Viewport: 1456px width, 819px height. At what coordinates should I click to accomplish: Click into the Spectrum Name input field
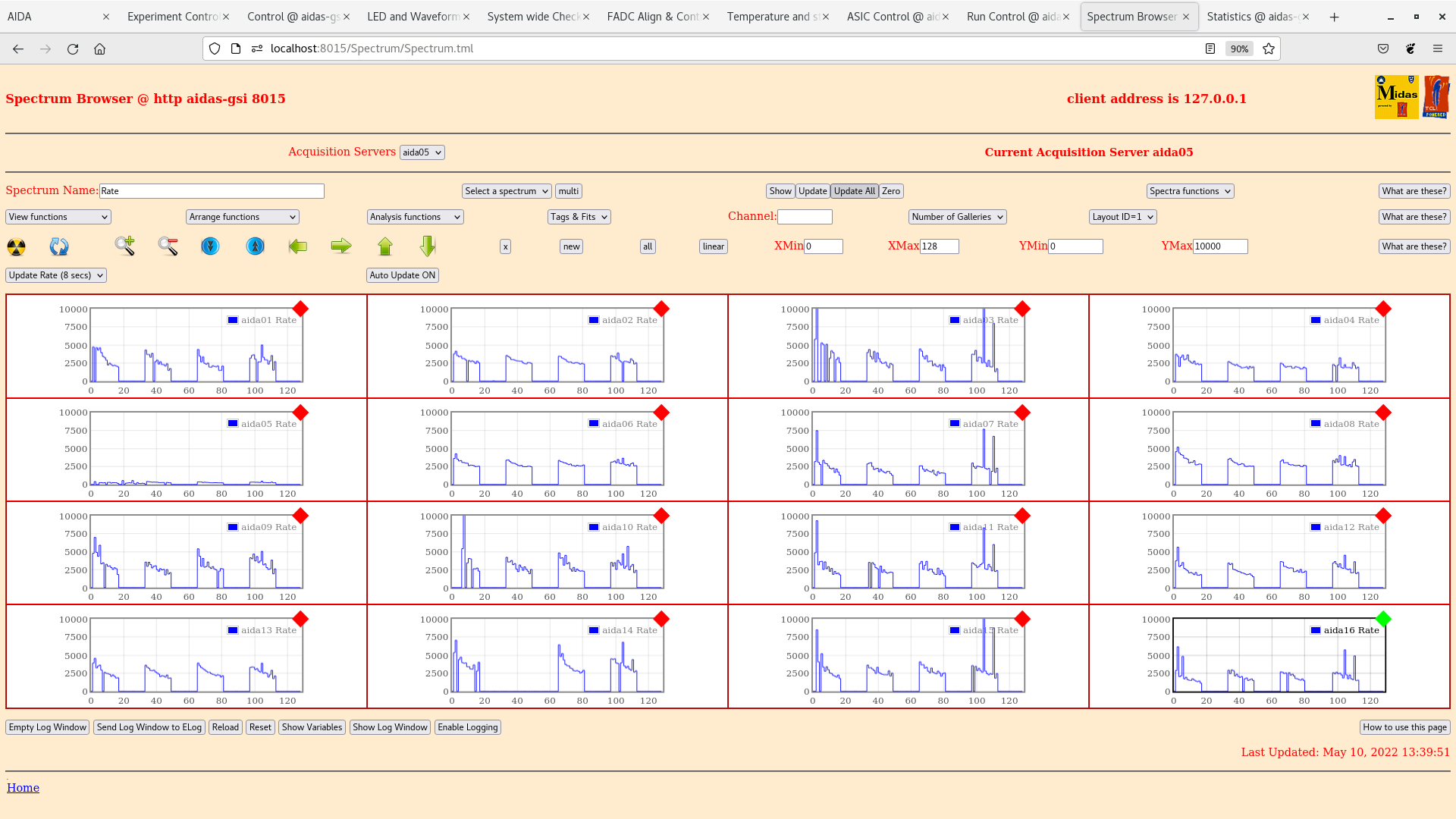(x=212, y=191)
